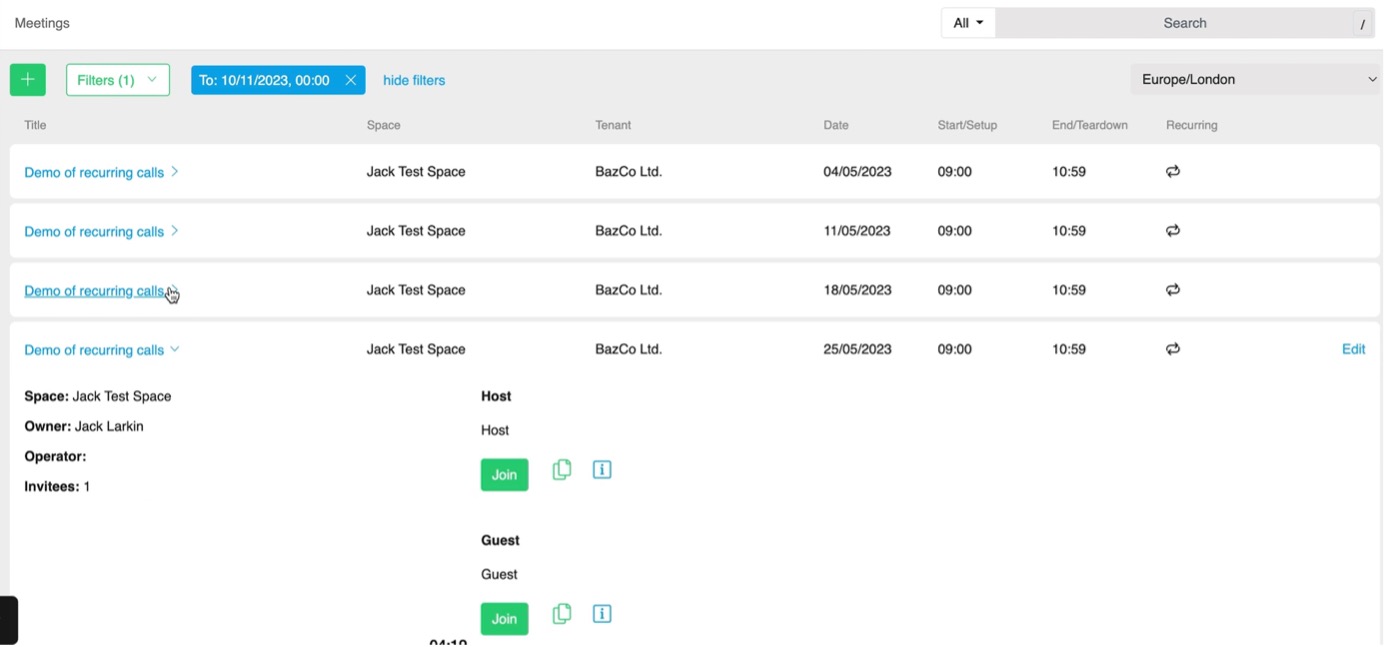Expand the 11/05/2023 meeting row chevron

(x=174, y=231)
